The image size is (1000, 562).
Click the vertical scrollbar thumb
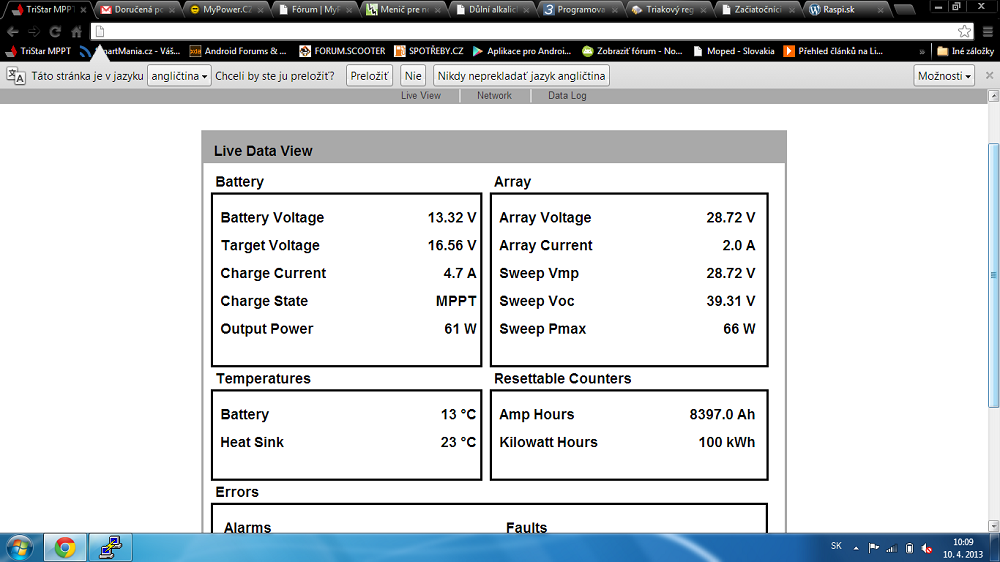pos(993,276)
